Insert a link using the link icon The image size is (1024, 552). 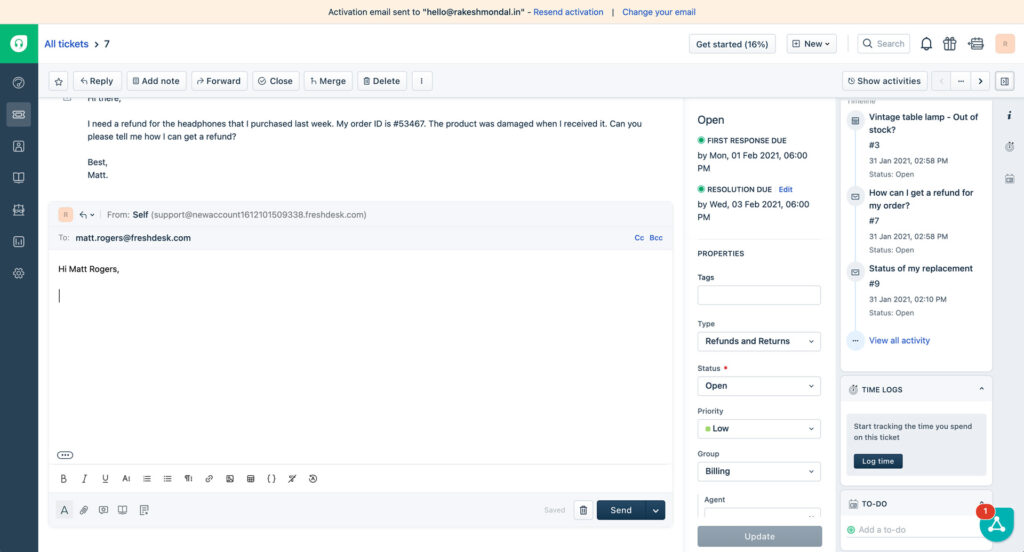[209, 479]
